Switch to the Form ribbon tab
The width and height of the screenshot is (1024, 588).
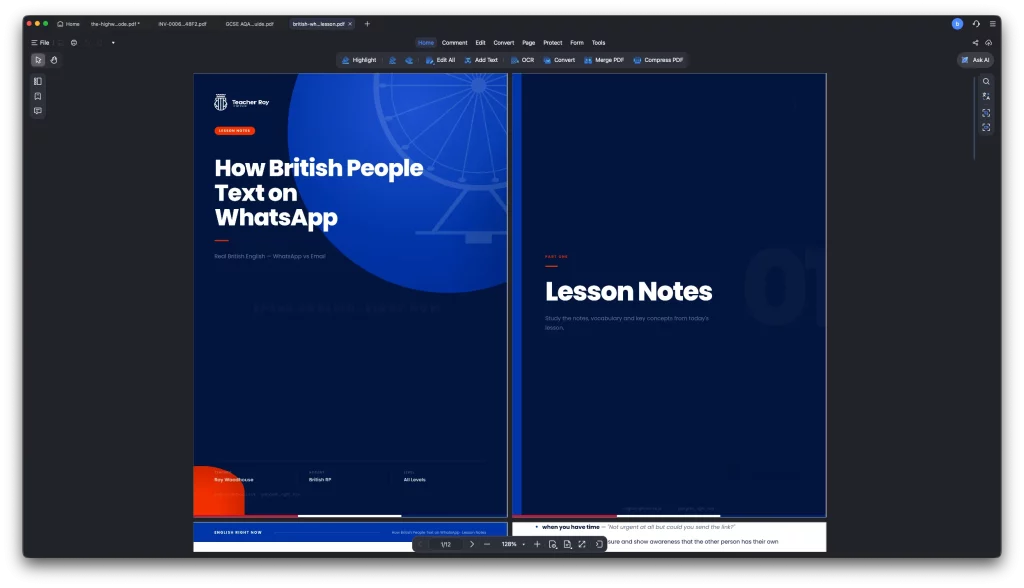[x=577, y=42]
